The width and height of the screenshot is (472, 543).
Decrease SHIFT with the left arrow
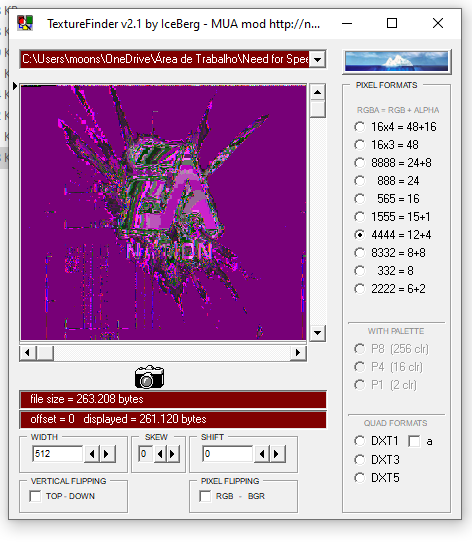262,454
